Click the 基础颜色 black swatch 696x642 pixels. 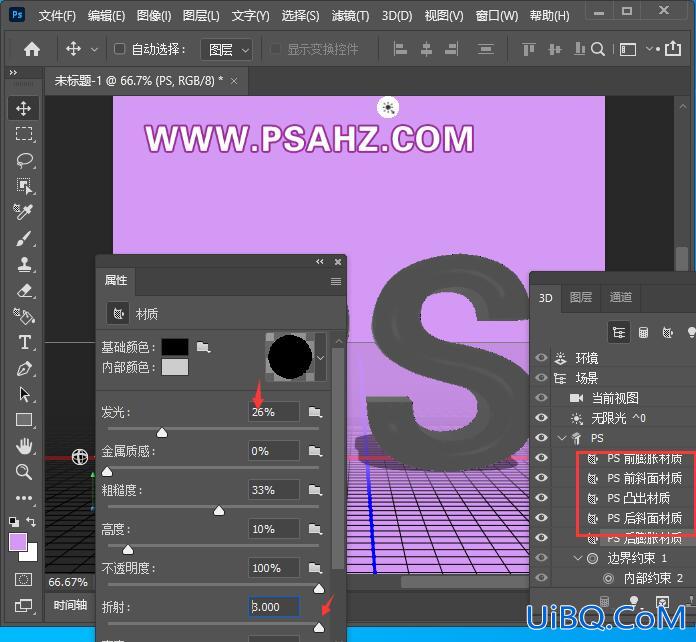[x=175, y=347]
